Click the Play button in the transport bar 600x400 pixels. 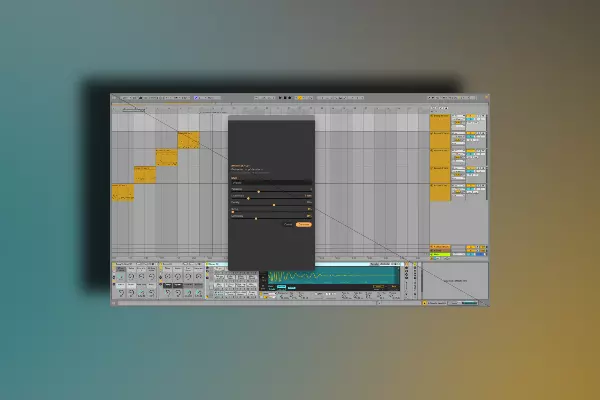coord(280,98)
